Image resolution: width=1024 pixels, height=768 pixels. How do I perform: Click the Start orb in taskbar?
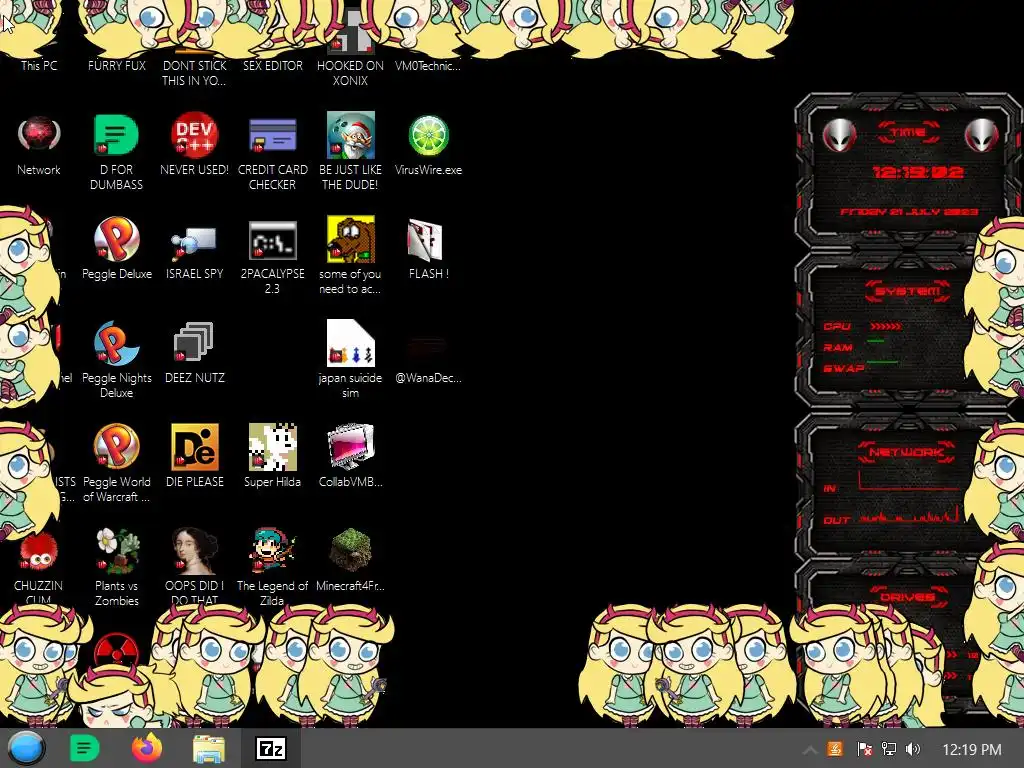pyautogui.click(x=26, y=748)
